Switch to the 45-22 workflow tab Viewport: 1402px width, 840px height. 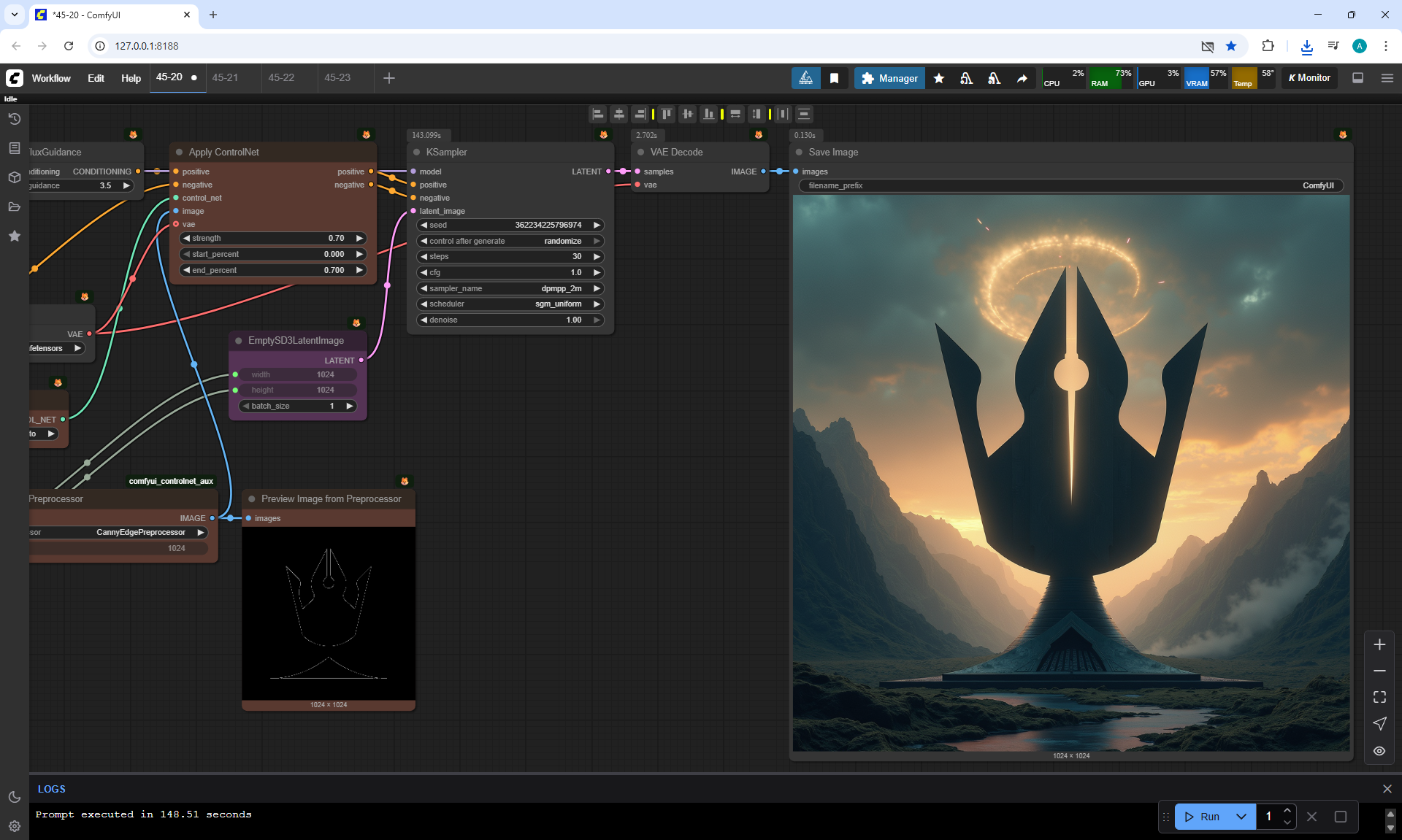(x=281, y=77)
